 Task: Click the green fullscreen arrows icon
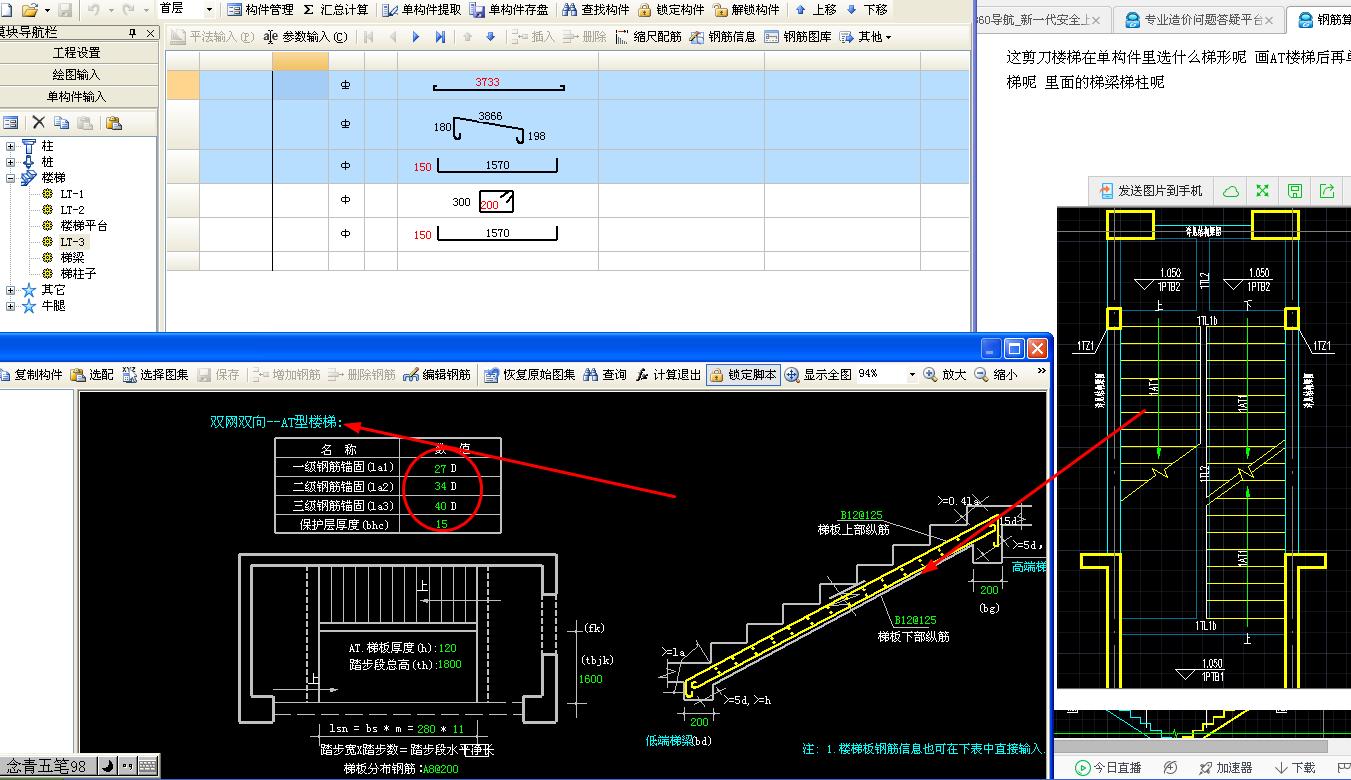[x=1263, y=191]
